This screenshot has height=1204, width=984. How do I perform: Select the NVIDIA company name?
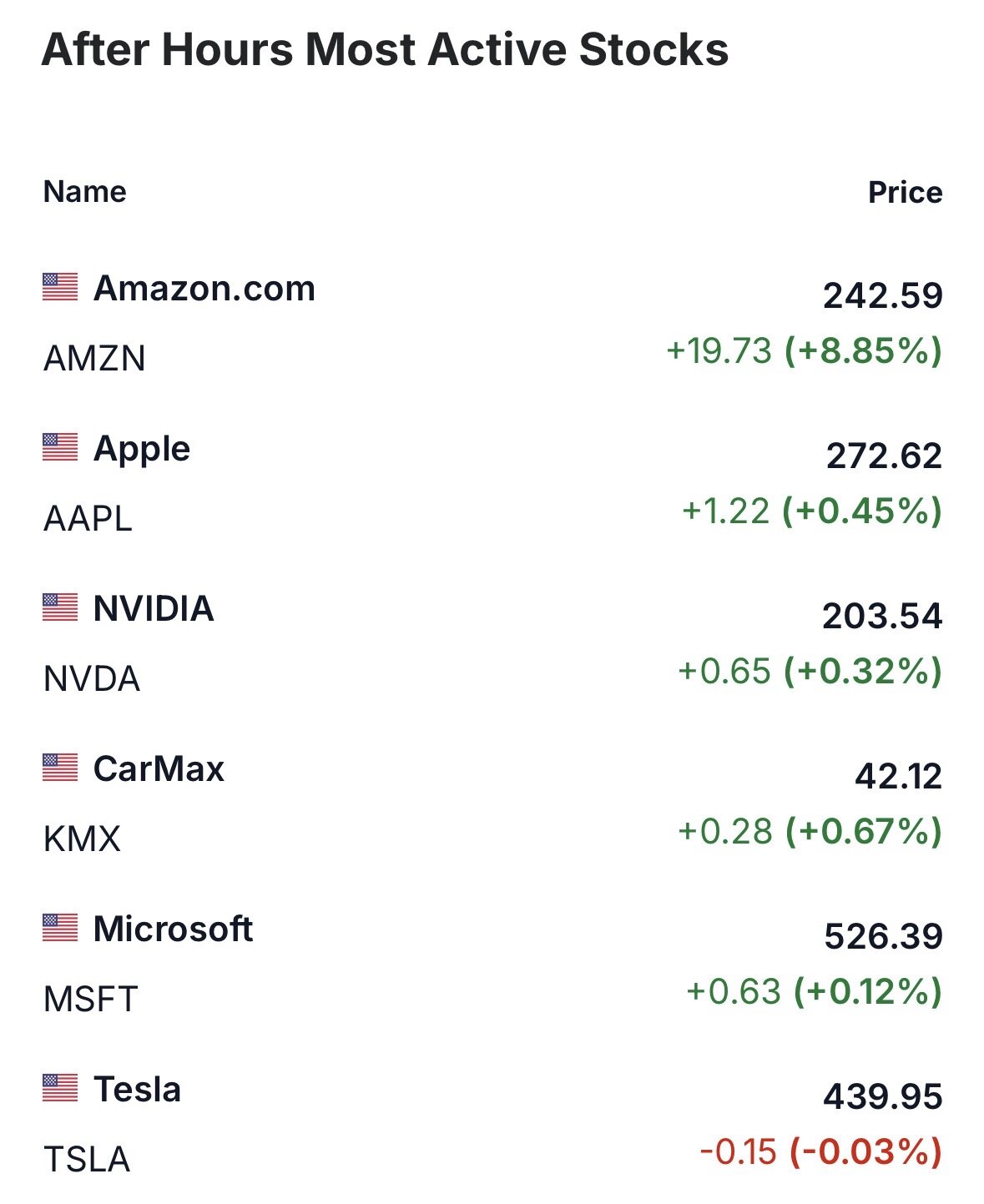154,609
